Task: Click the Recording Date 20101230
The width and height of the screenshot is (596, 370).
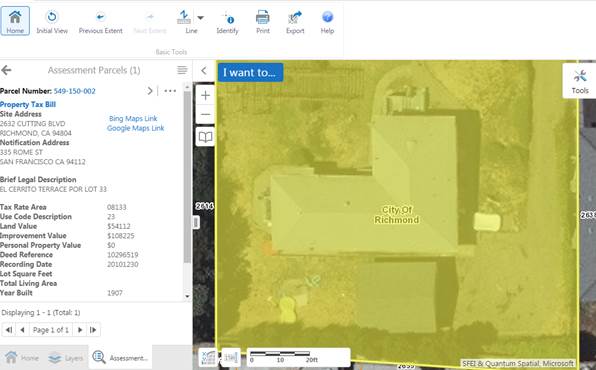Action: pyautogui.click(x=122, y=264)
